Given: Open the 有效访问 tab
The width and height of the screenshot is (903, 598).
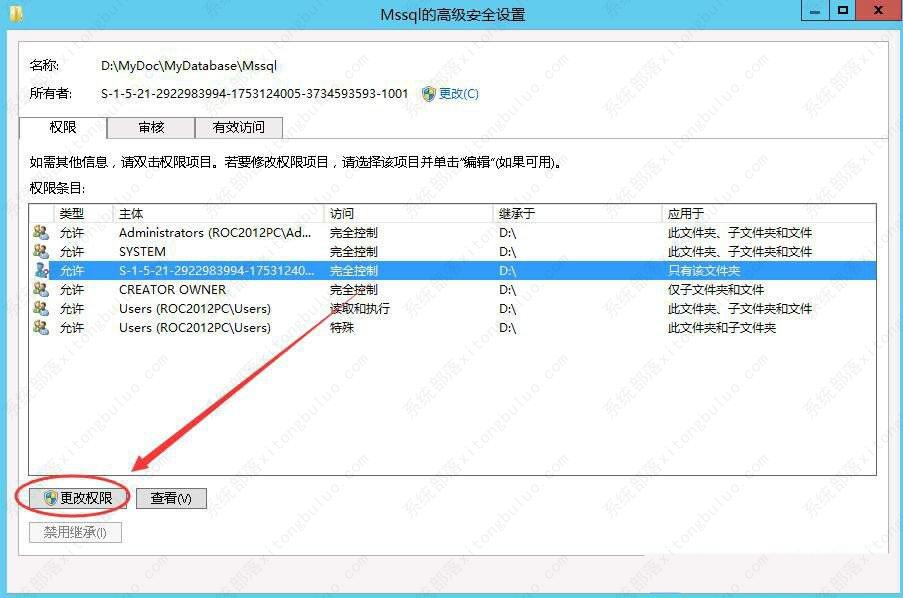Looking at the screenshot, I should click(238, 128).
